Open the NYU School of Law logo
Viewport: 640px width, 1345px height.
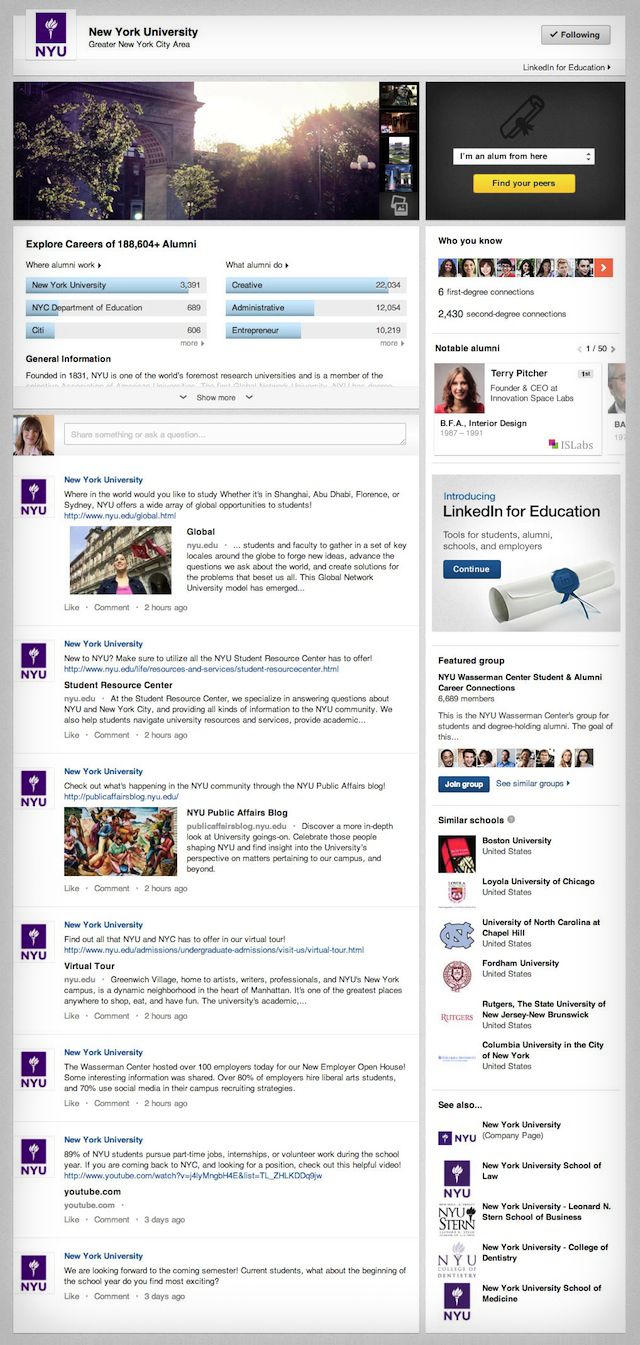[x=457, y=1179]
